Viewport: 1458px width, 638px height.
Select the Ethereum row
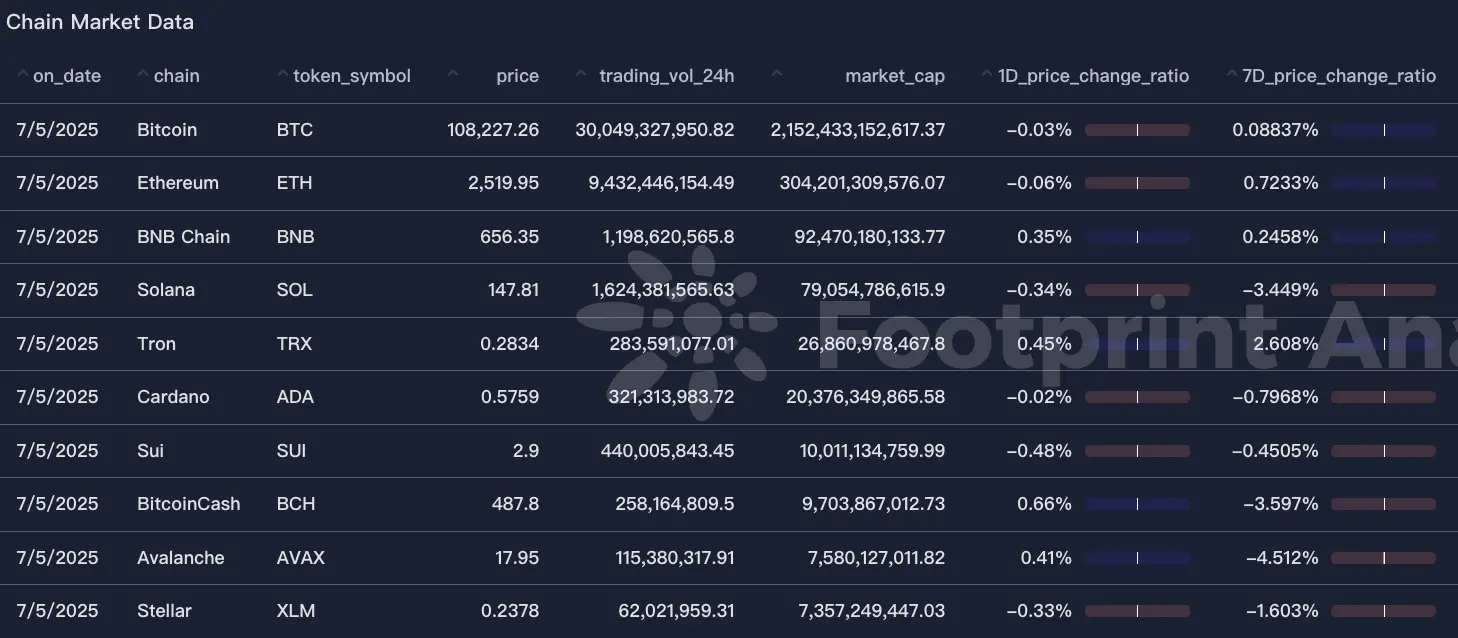(x=400, y=183)
